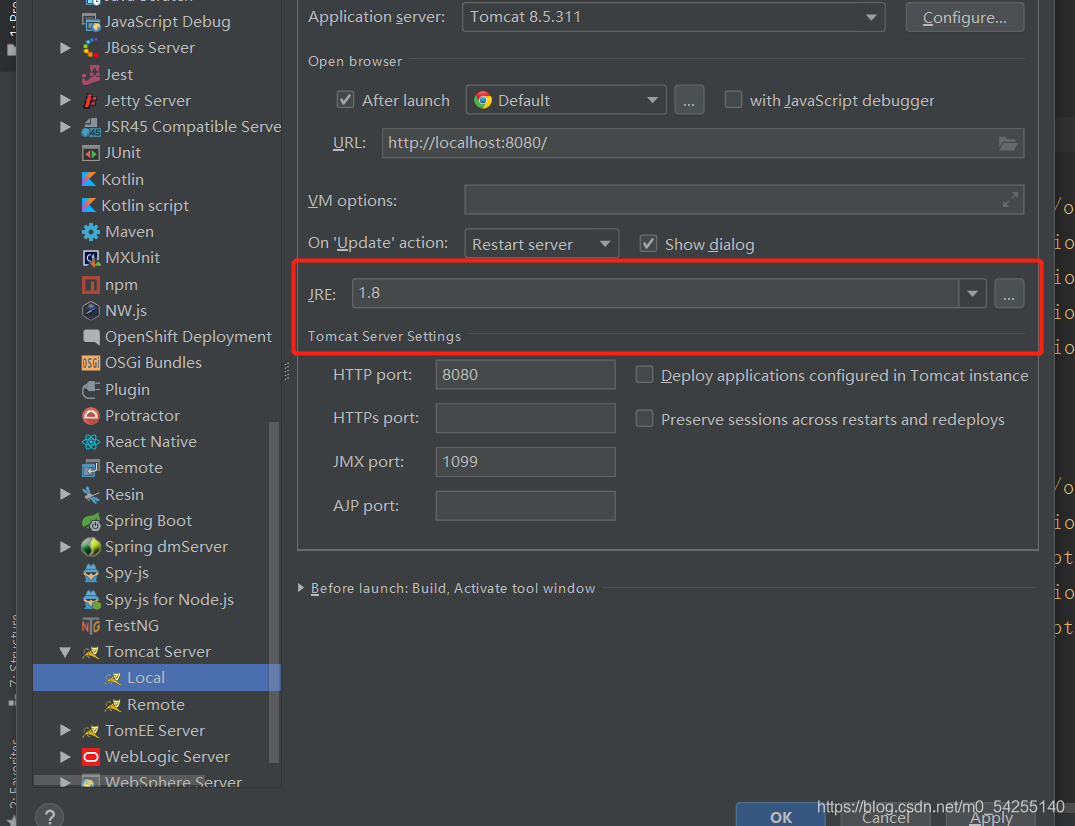
Task: Click the Jetty Server icon
Action: [90, 101]
